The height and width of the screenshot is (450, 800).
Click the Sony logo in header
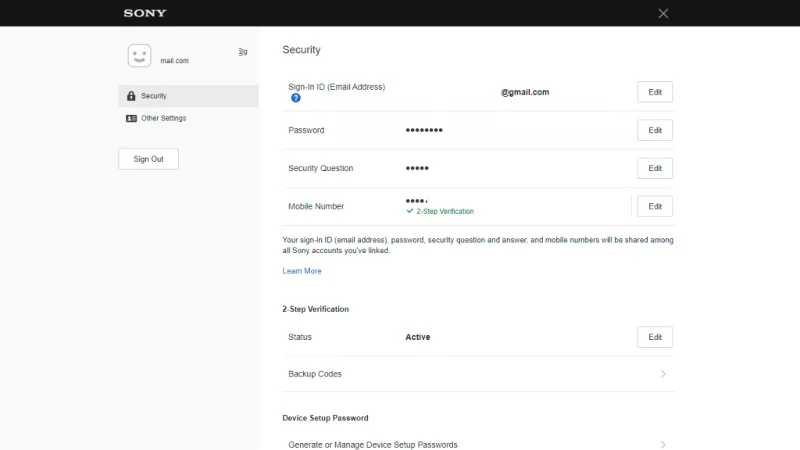tap(145, 13)
